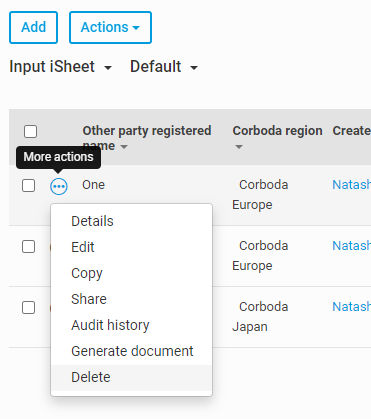Select the second row checkbox
Image resolution: width=371 pixels, height=419 pixels.
point(28,247)
